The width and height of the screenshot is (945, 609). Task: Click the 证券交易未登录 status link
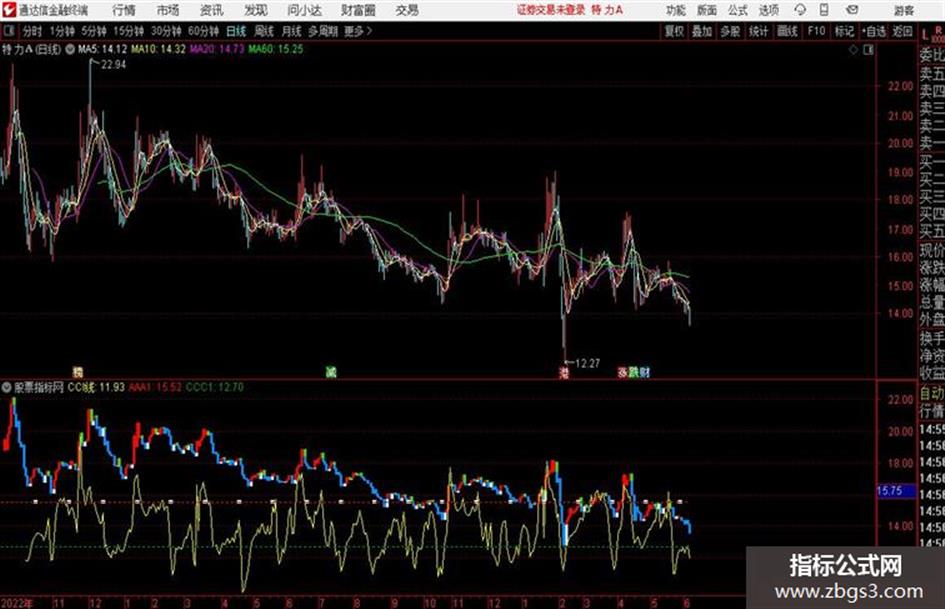[551, 10]
